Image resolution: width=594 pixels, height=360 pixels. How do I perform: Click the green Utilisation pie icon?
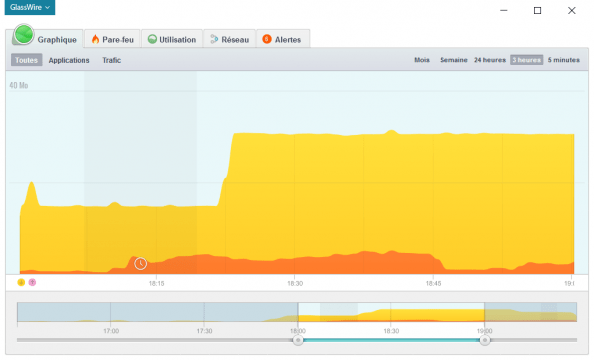pos(152,39)
